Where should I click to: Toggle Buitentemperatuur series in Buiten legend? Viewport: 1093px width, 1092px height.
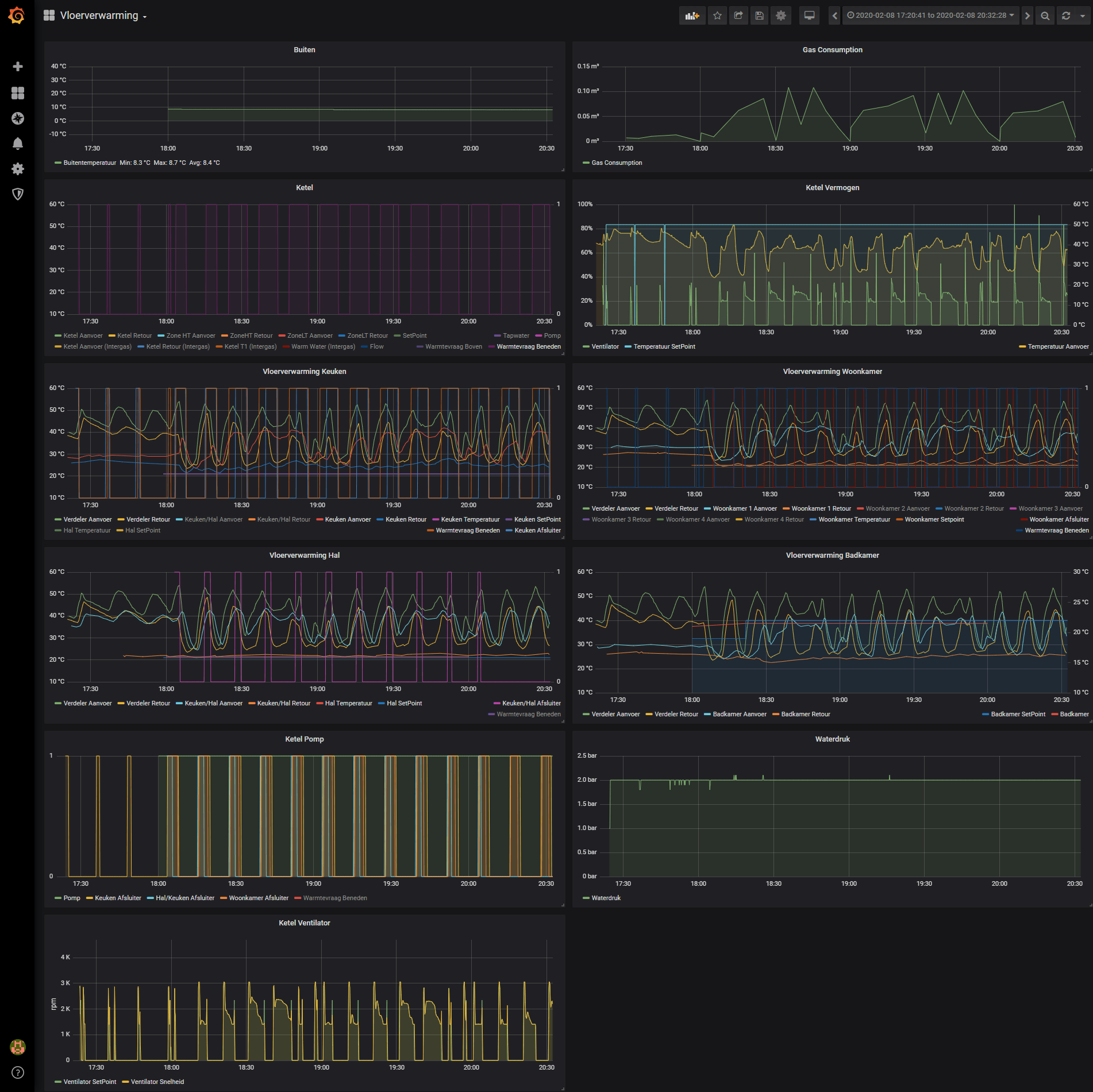click(x=90, y=163)
